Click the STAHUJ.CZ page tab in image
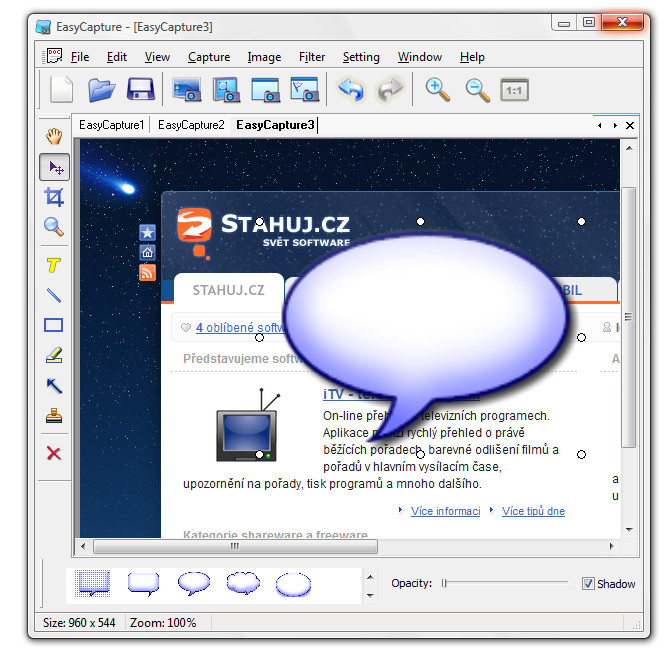This screenshot has height=654, width=670. [x=229, y=290]
